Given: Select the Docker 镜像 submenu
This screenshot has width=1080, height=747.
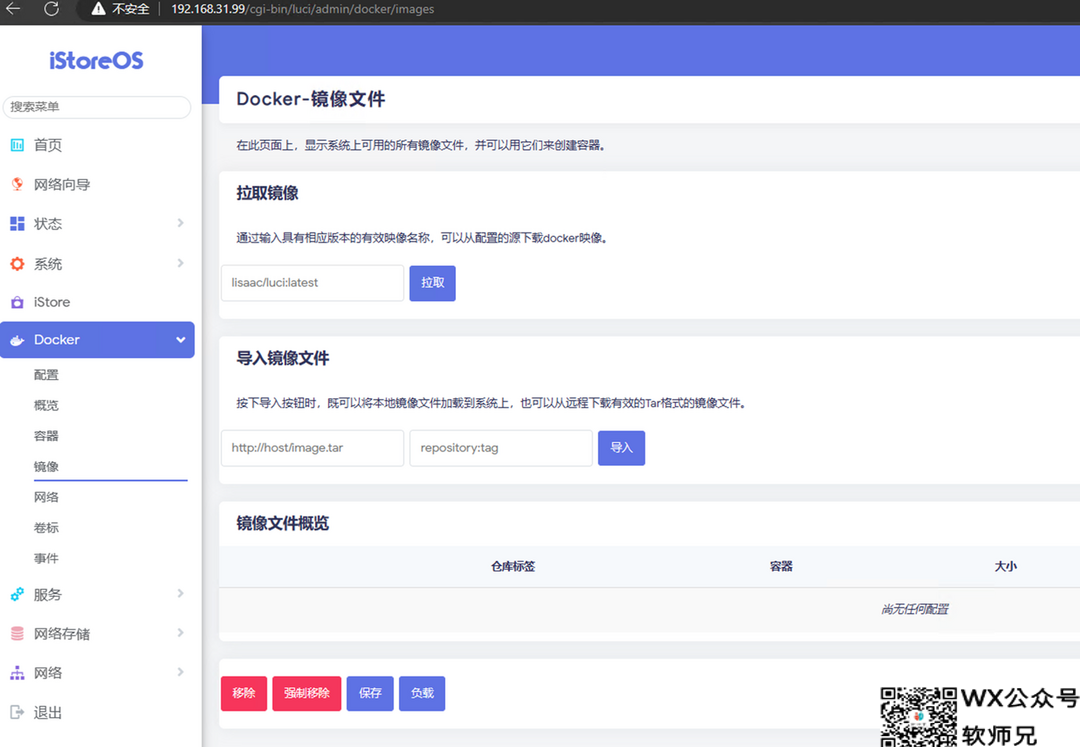Looking at the screenshot, I should pyautogui.click(x=46, y=467).
